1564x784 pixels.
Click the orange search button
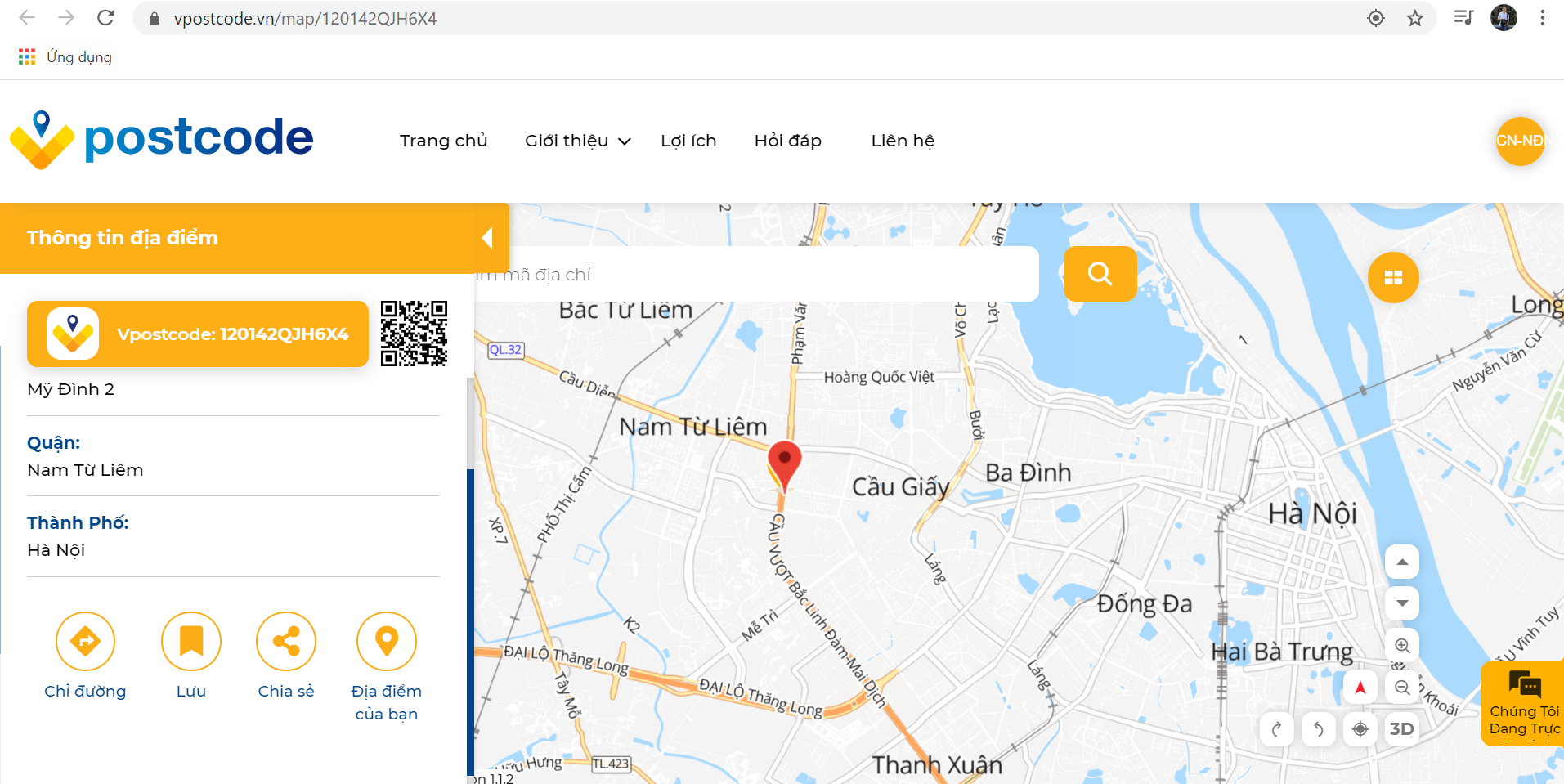1100,273
